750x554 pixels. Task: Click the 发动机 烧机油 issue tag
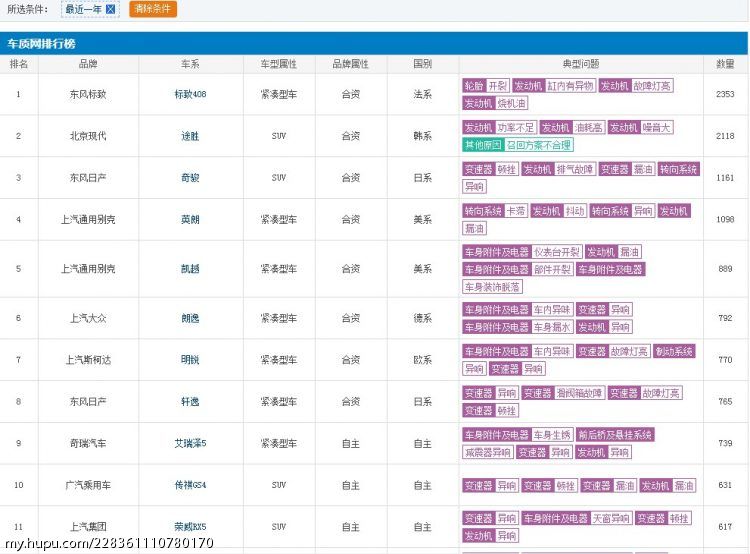tap(495, 103)
